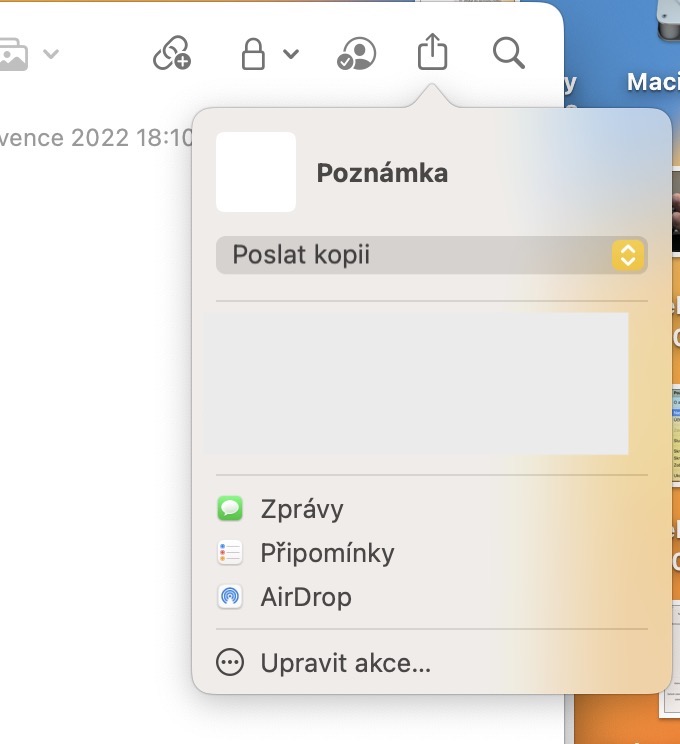Screen dimensions: 680x744
Task: Open "Upravit akce…" option
Action: coord(345,662)
